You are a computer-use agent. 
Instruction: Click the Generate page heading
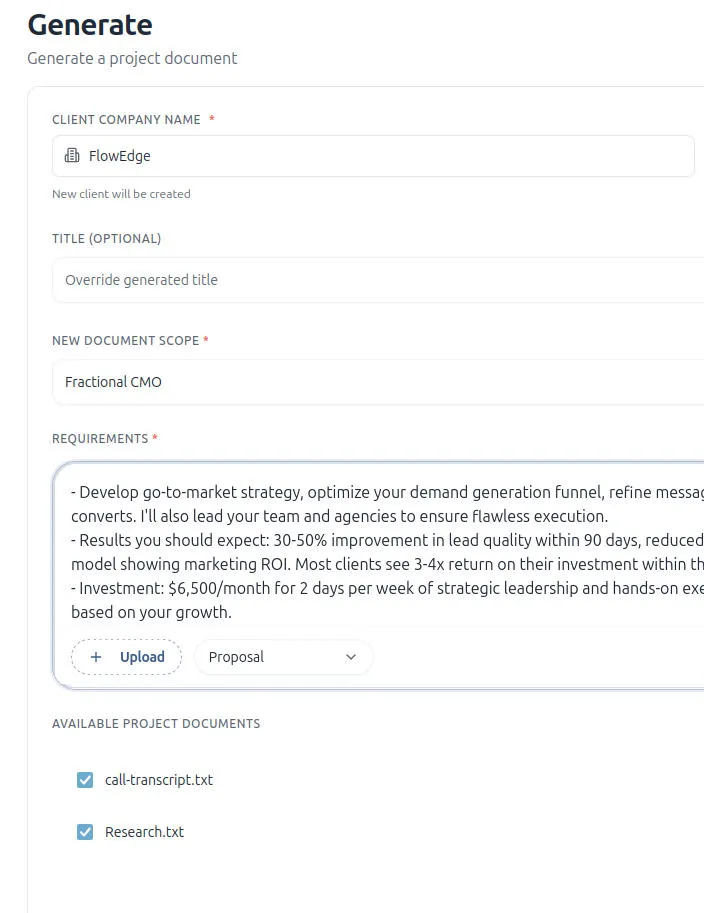[x=89, y=24]
